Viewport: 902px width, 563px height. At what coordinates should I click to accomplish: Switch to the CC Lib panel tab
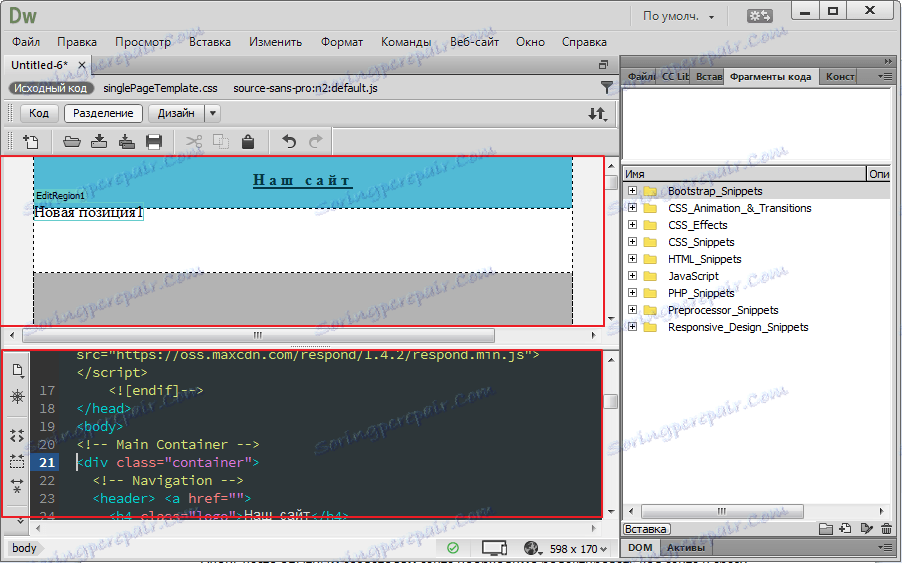tap(675, 76)
